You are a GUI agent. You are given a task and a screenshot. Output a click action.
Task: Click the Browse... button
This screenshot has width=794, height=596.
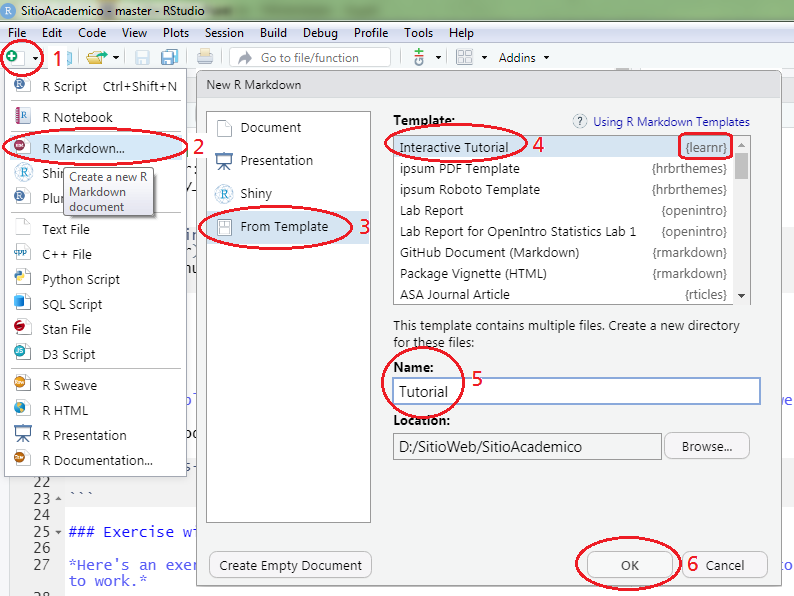707,446
